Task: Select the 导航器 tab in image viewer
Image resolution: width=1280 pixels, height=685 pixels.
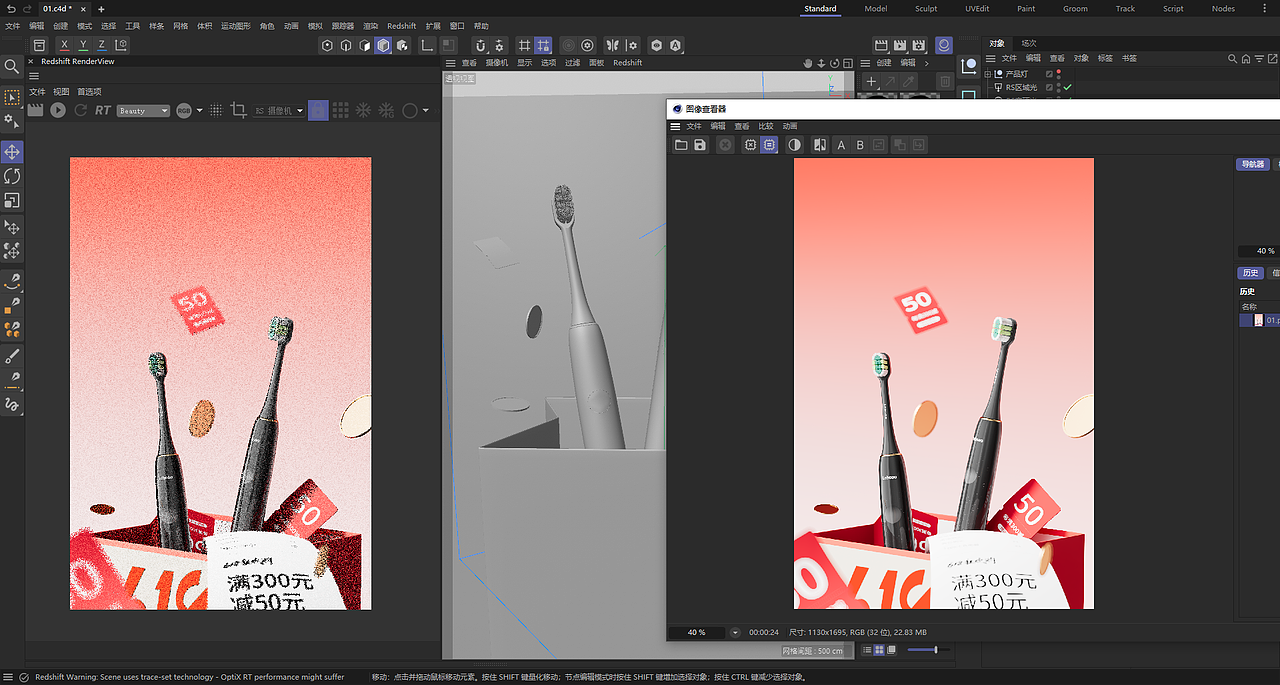Action: pos(1253,164)
